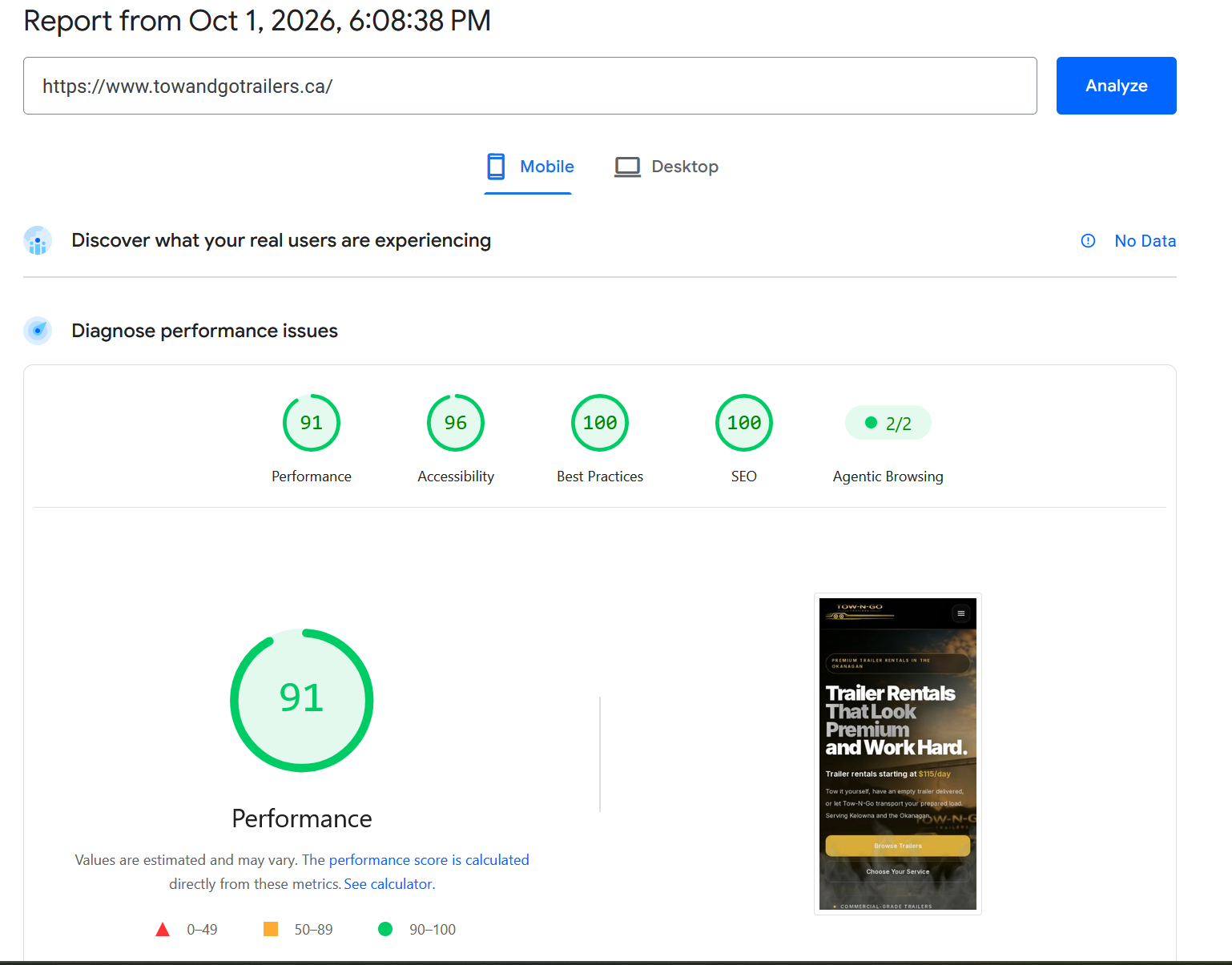Click the Best Practices label text
This screenshot has width=1232, height=965.
(x=600, y=476)
